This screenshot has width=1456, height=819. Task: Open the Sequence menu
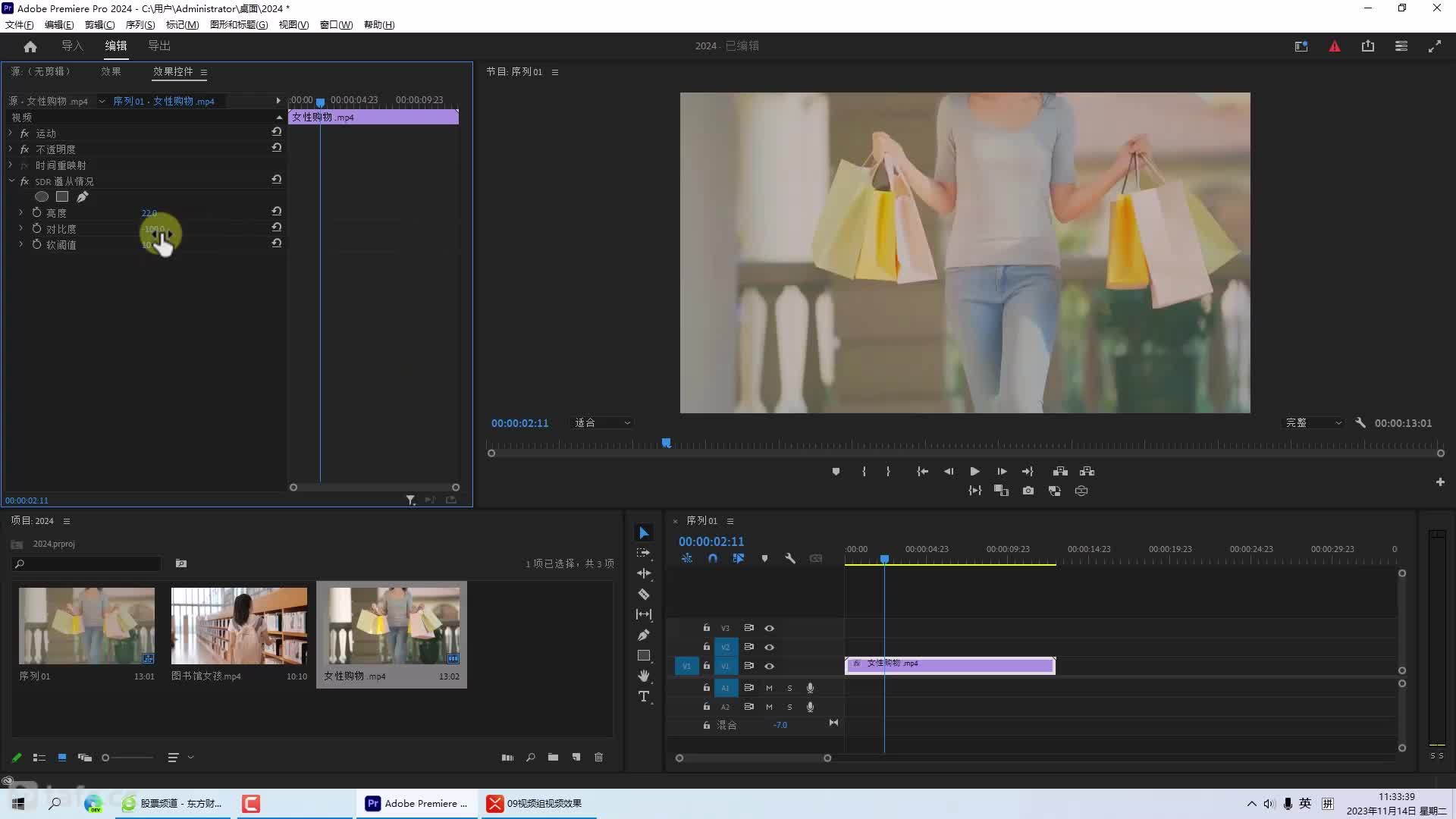(x=140, y=25)
